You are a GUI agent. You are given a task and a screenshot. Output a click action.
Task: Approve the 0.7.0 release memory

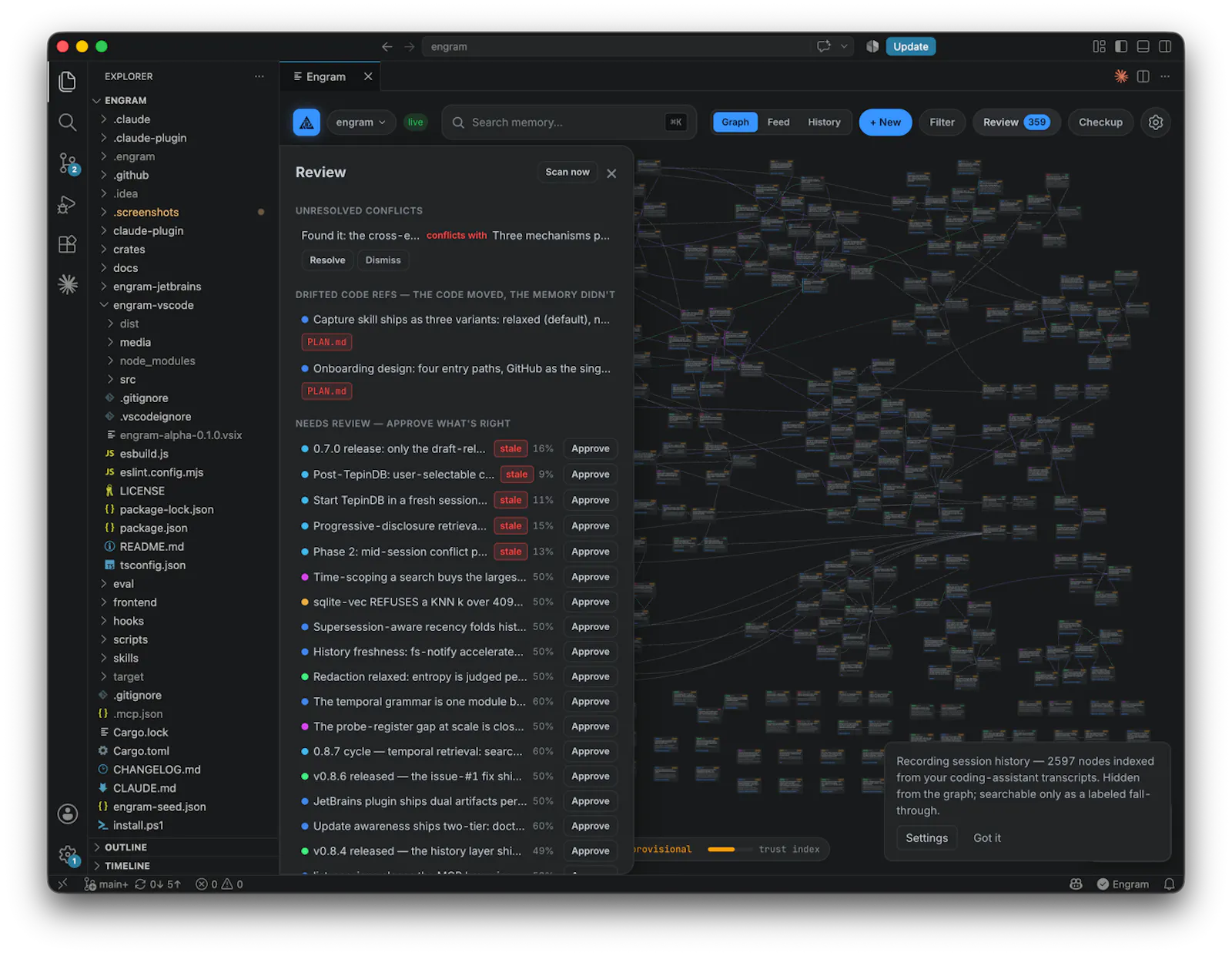tap(591, 449)
